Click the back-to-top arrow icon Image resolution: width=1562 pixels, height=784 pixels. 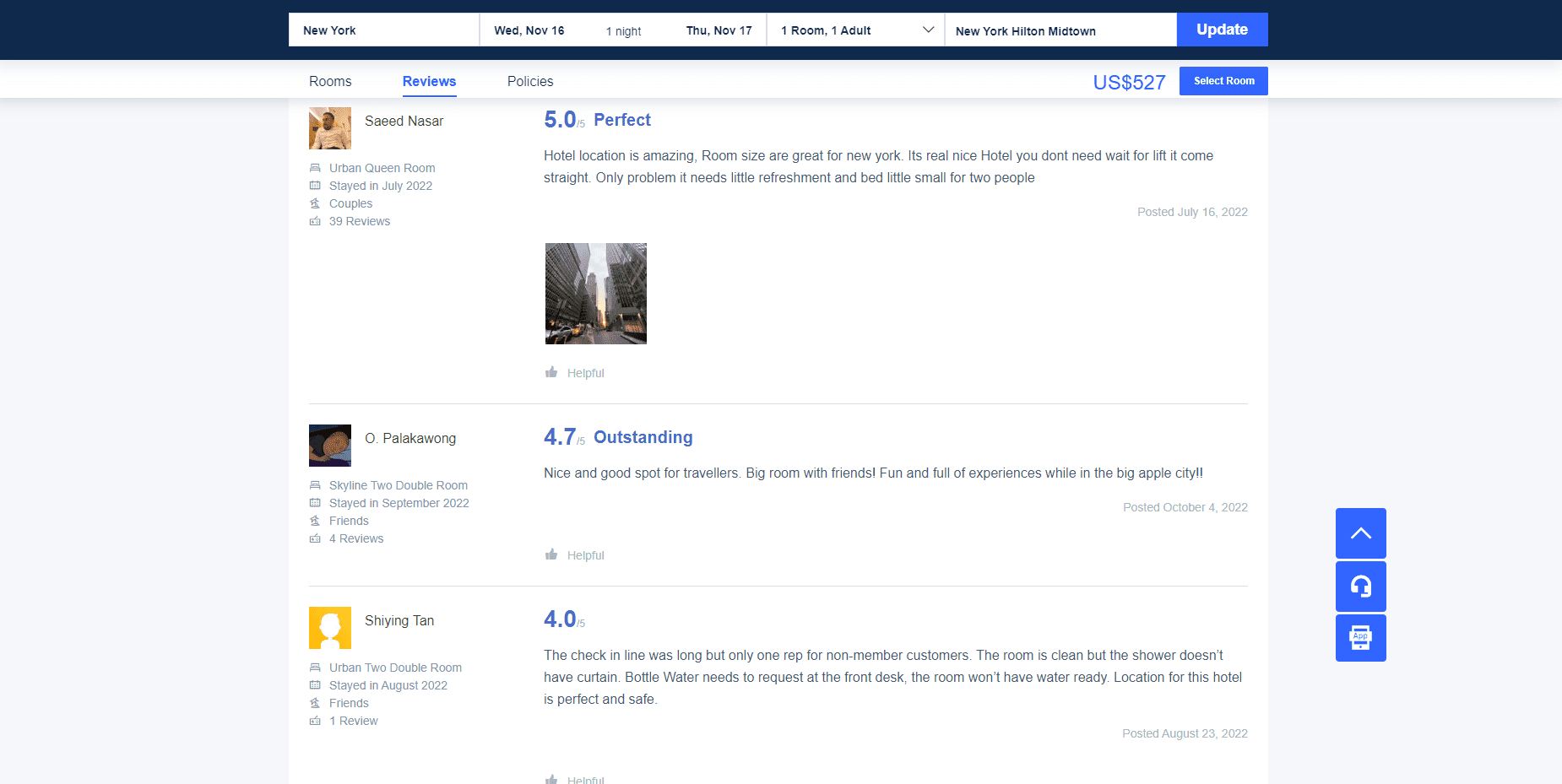point(1360,533)
